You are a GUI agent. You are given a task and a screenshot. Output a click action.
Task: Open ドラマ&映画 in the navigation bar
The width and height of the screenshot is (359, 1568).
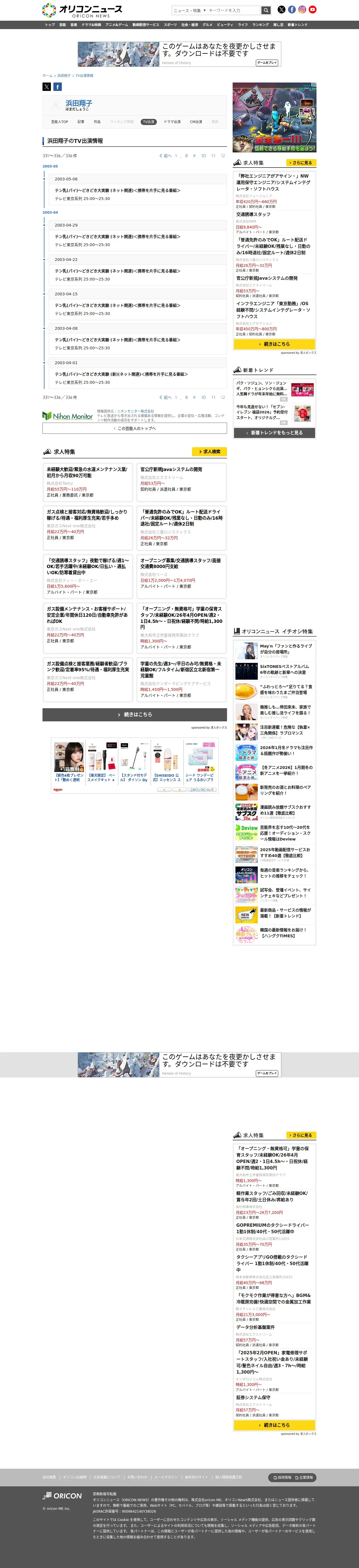[91, 25]
